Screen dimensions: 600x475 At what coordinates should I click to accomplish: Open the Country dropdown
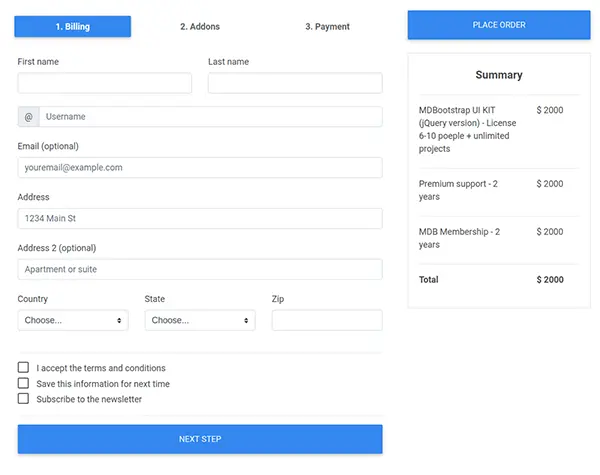[73, 320]
